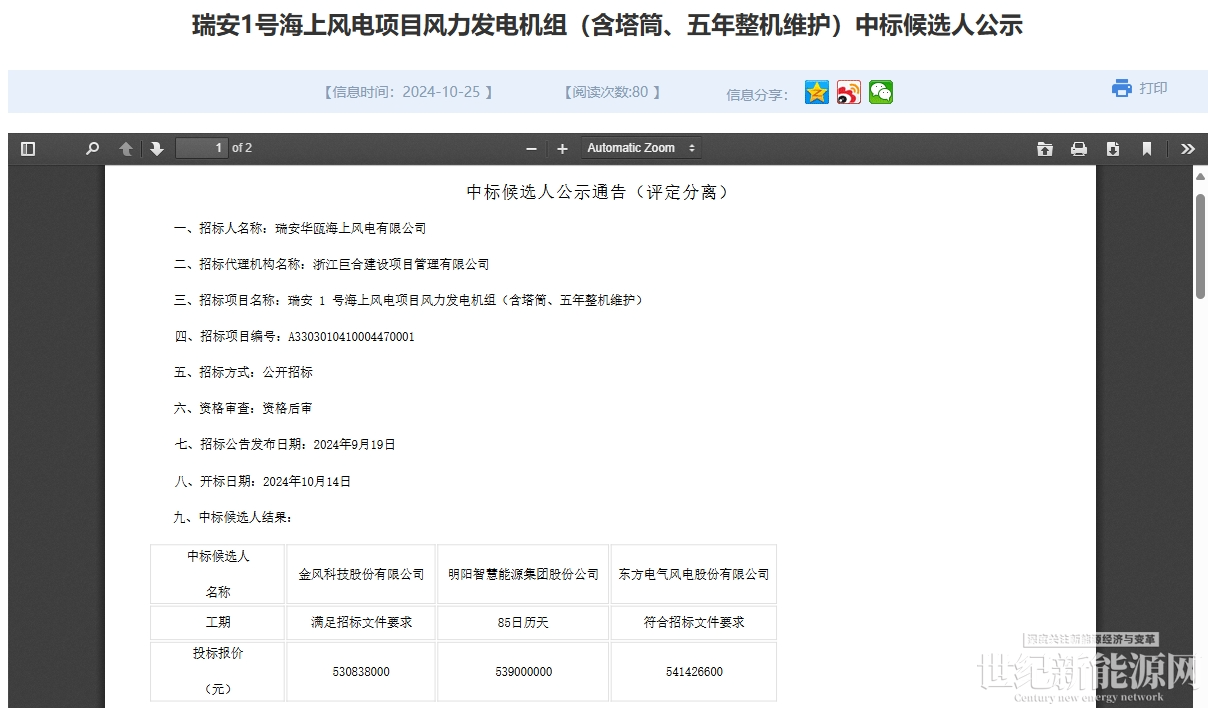
Task: Click the 'of 2' page count text
Action: coord(242,148)
